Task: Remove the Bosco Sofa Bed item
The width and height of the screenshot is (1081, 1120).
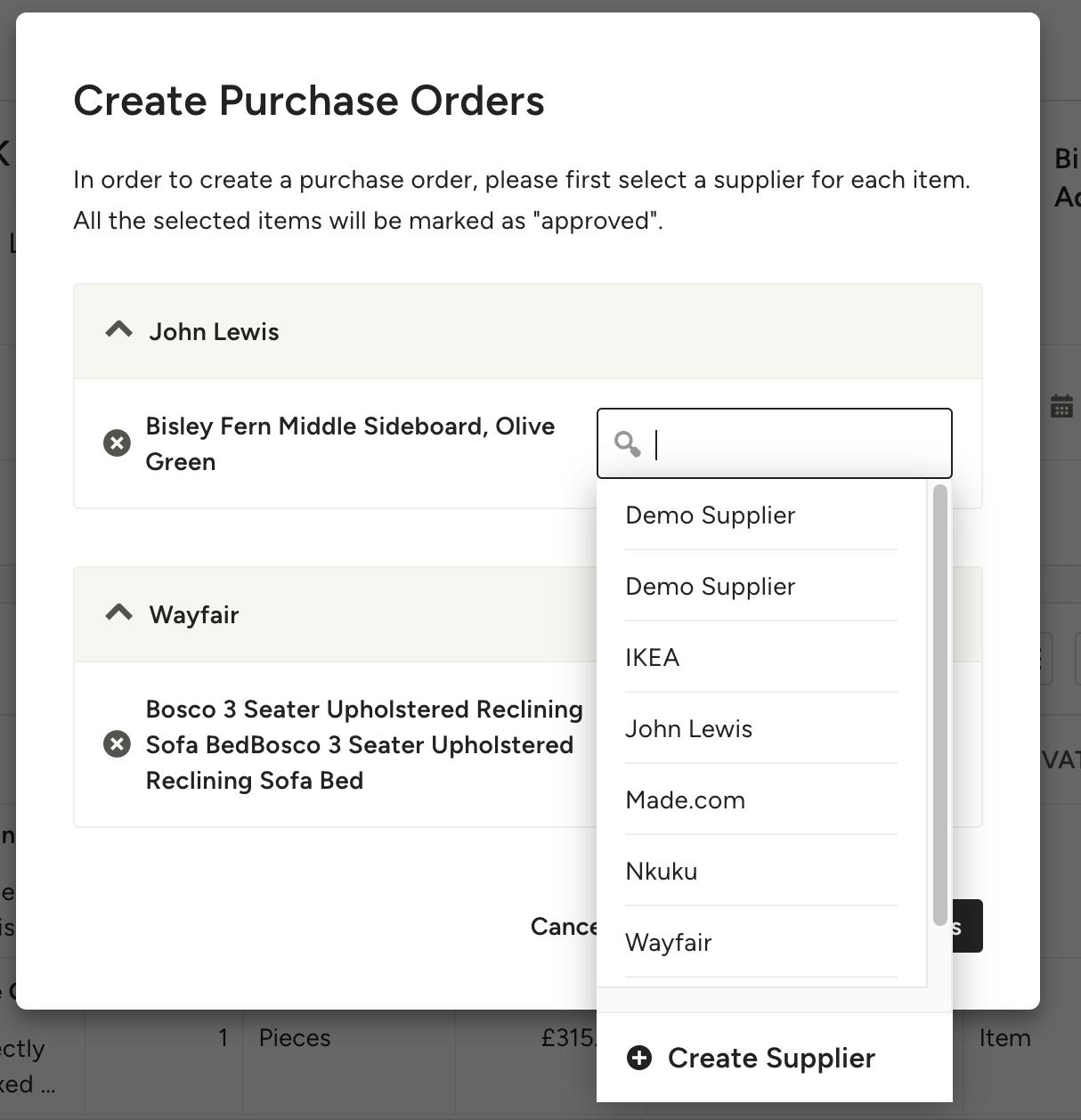Action: 117,743
